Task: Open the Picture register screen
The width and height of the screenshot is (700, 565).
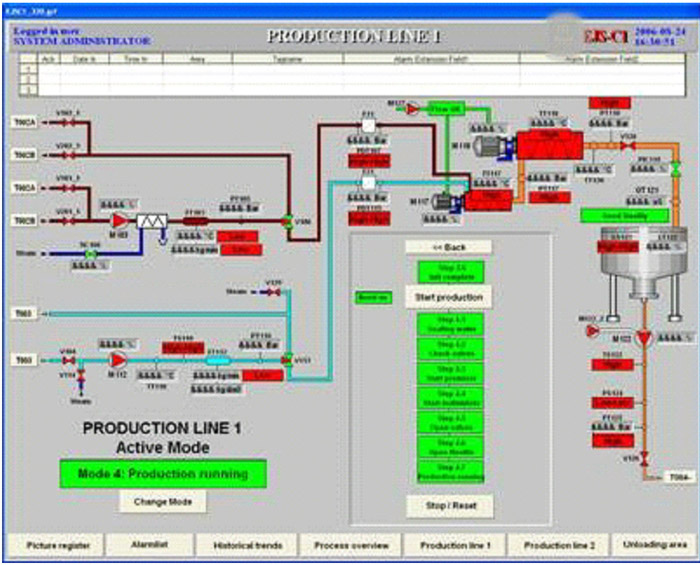Action: tap(56, 545)
